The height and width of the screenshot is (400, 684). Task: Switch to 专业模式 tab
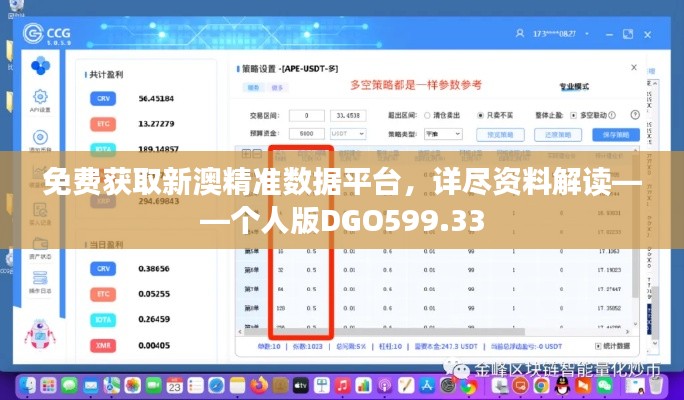click(x=573, y=86)
